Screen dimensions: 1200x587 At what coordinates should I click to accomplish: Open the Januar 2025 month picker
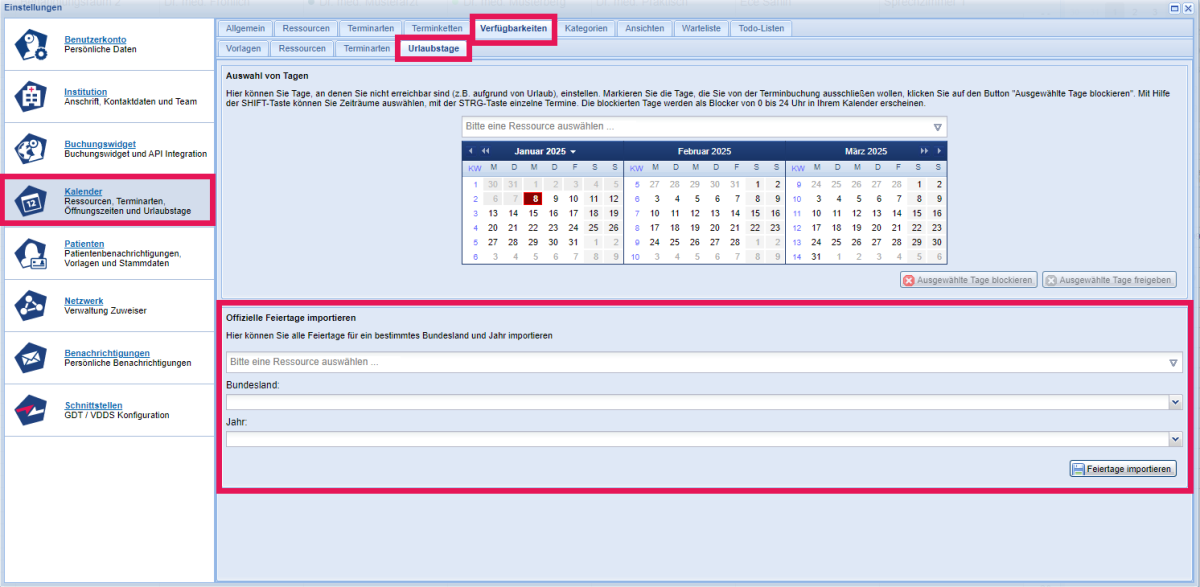[545, 151]
